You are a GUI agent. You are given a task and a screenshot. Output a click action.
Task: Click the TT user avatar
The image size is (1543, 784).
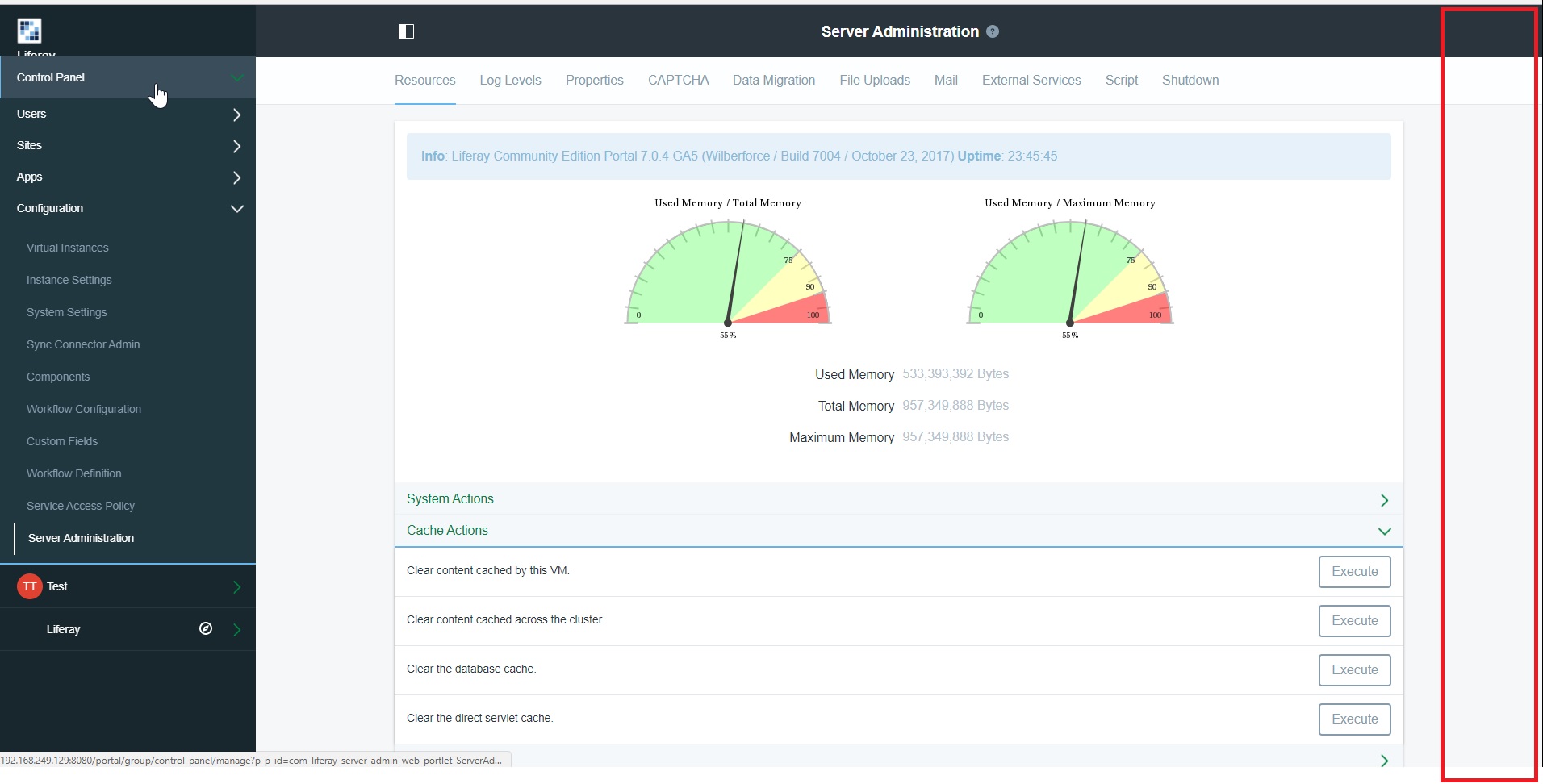coord(29,586)
